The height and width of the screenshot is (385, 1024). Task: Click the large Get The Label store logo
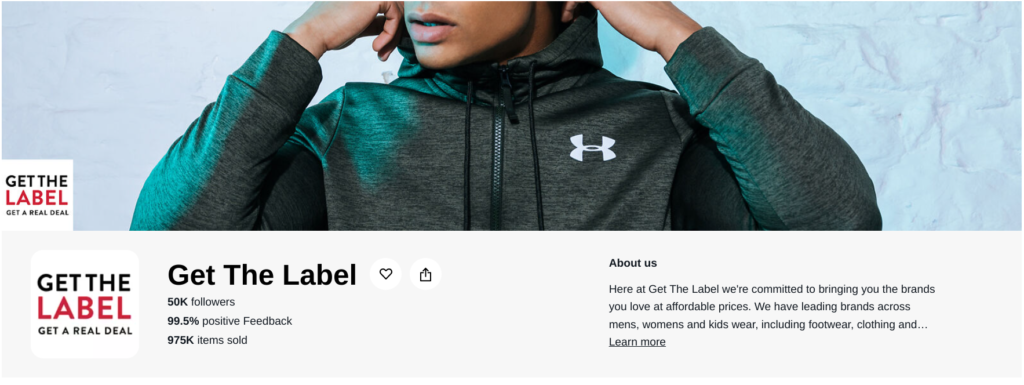point(85,304)
